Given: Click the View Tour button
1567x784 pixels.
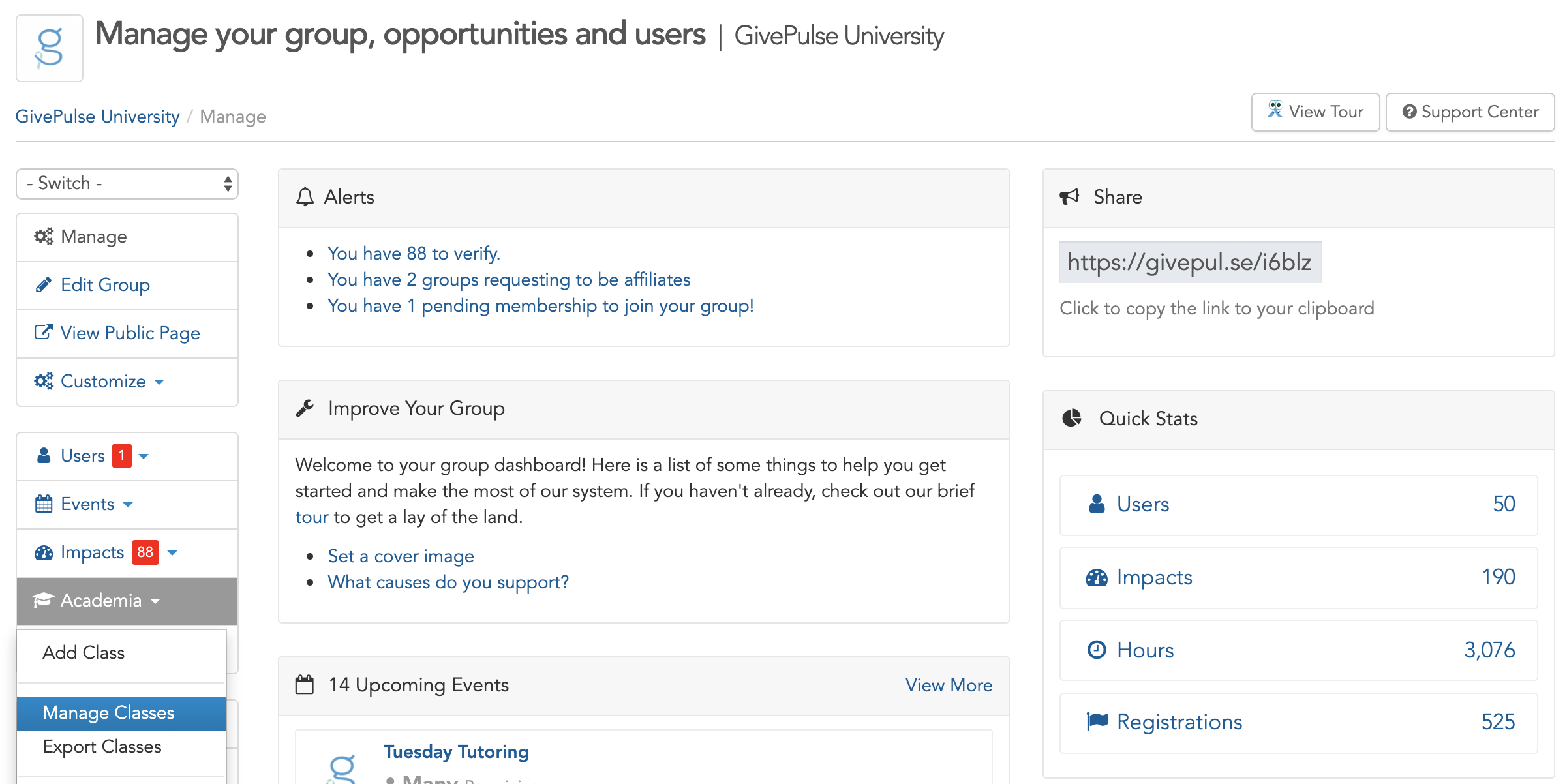Looking at the screenshot, I should 1315,112.
